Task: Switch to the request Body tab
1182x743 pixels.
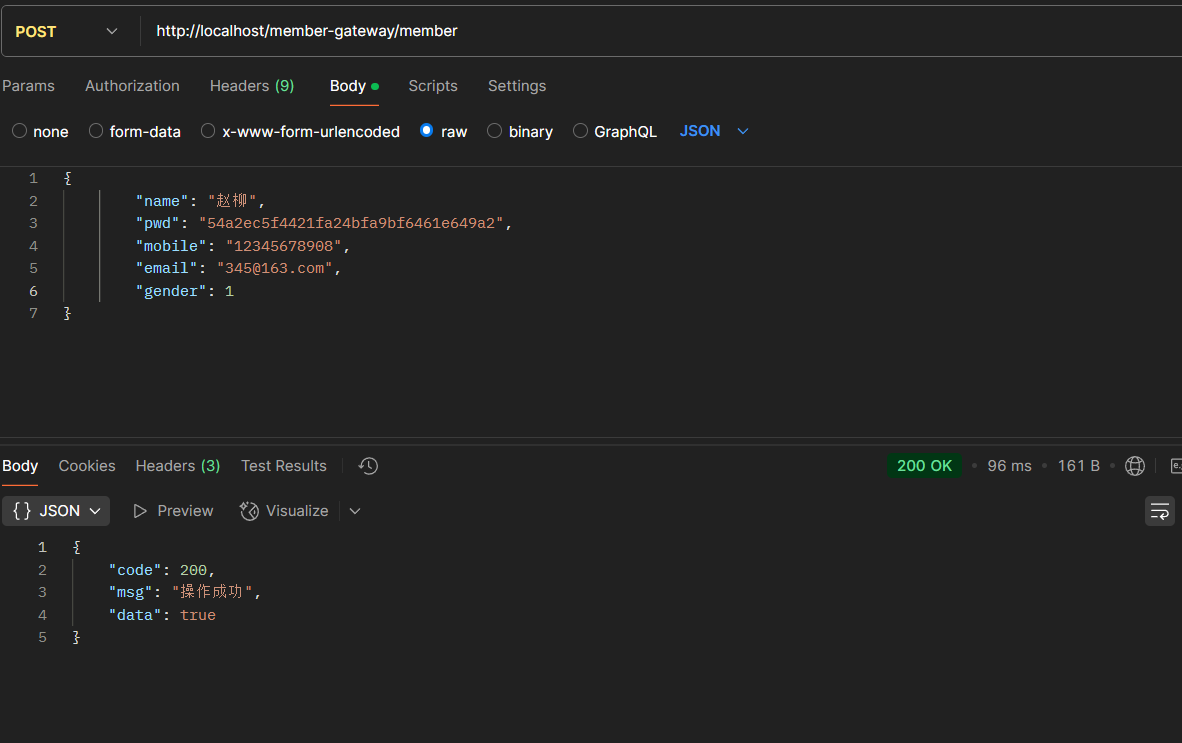Action: (354, 86)
